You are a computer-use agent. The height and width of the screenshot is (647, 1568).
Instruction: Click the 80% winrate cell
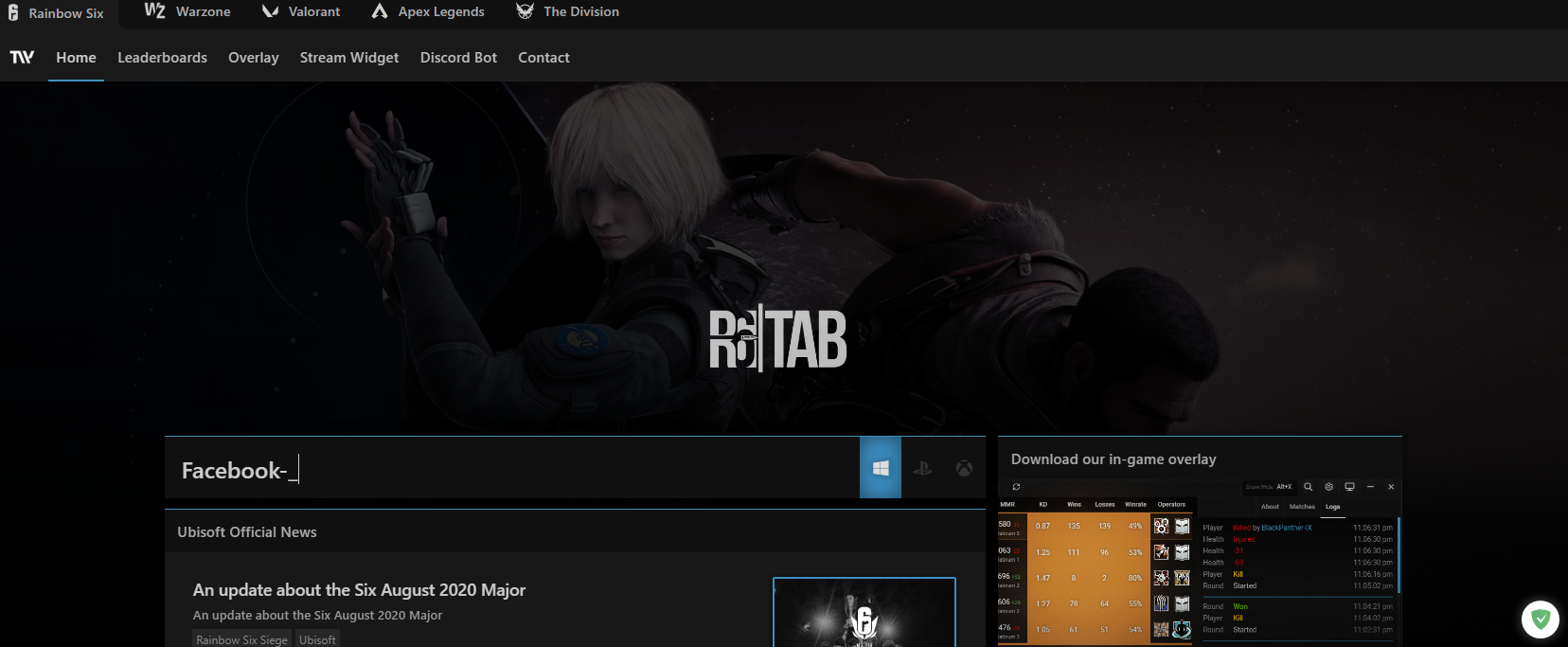(x=1135, y=578)
